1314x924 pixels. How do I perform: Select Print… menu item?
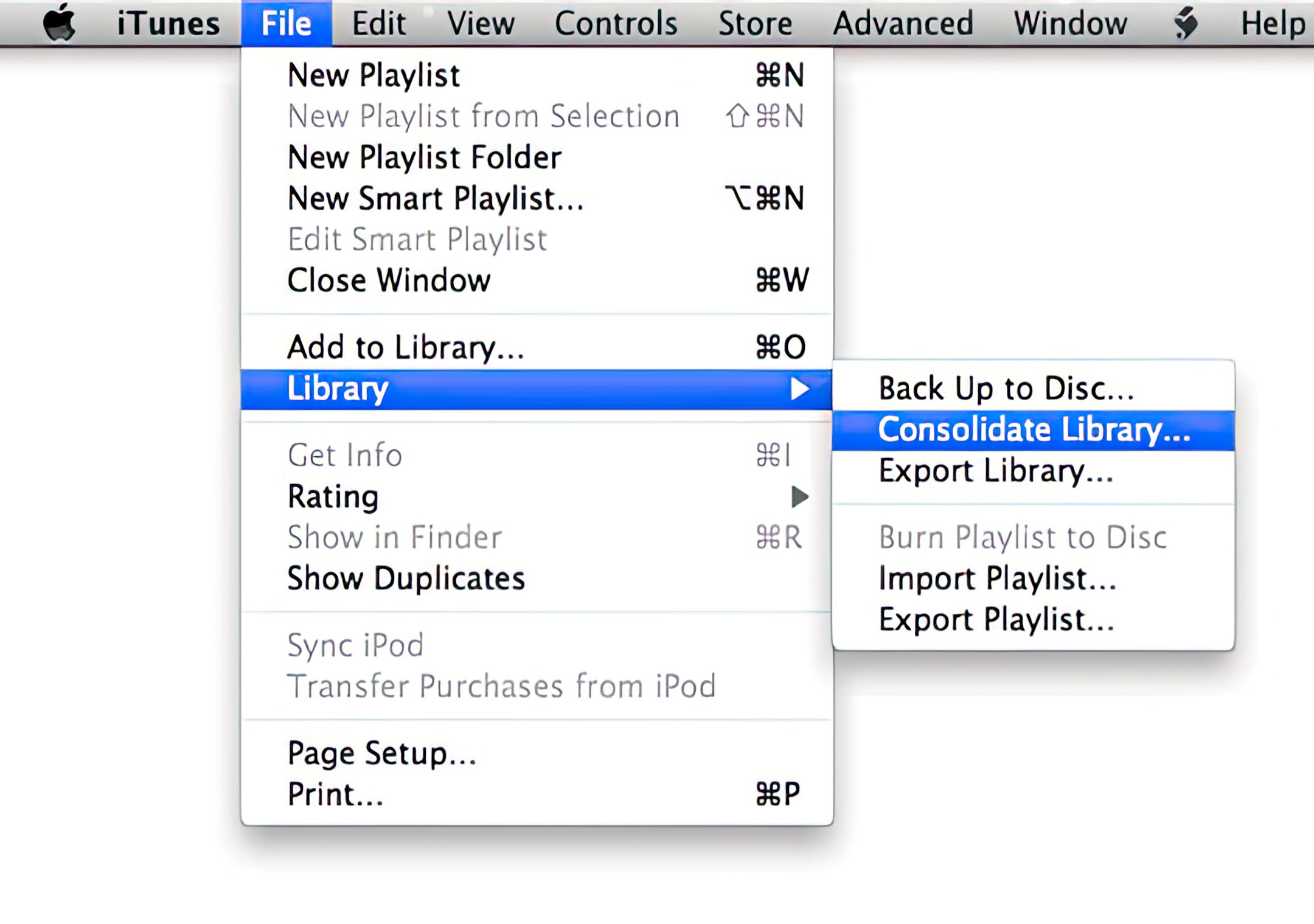[537, 794]
